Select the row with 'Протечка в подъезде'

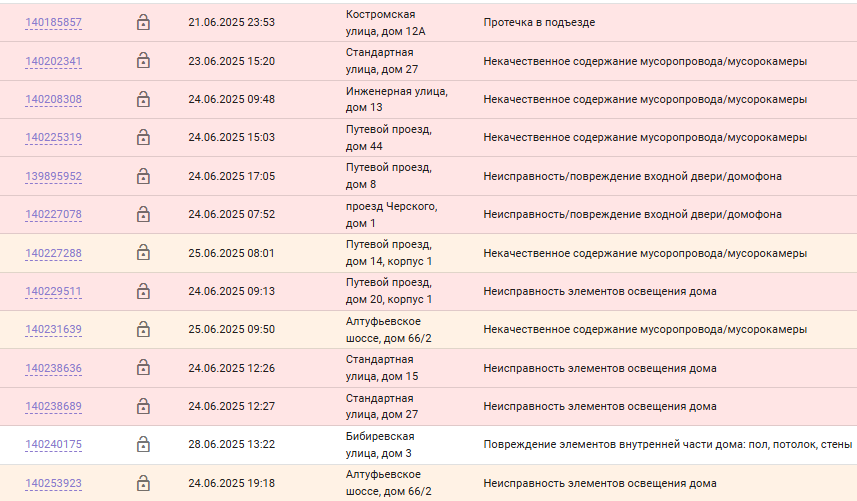point(428,22)
